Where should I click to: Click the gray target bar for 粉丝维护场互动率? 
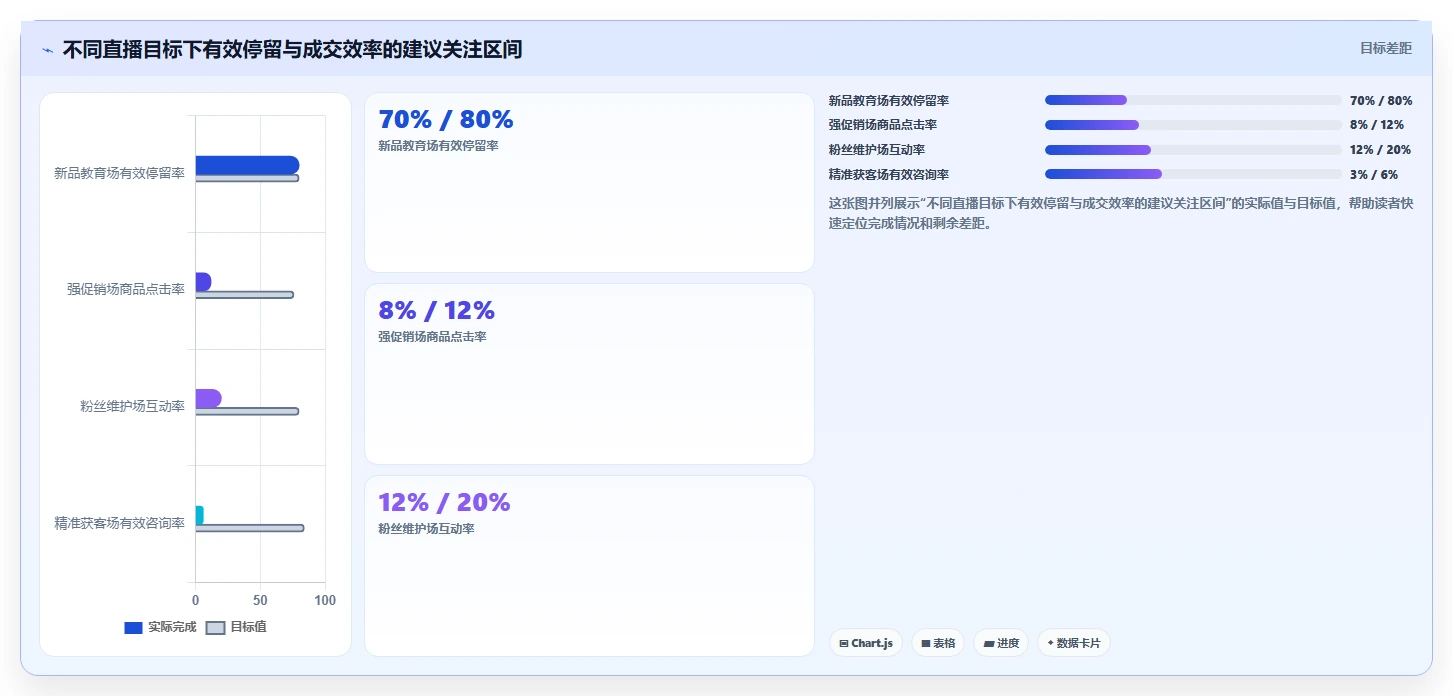coord(247,411)
